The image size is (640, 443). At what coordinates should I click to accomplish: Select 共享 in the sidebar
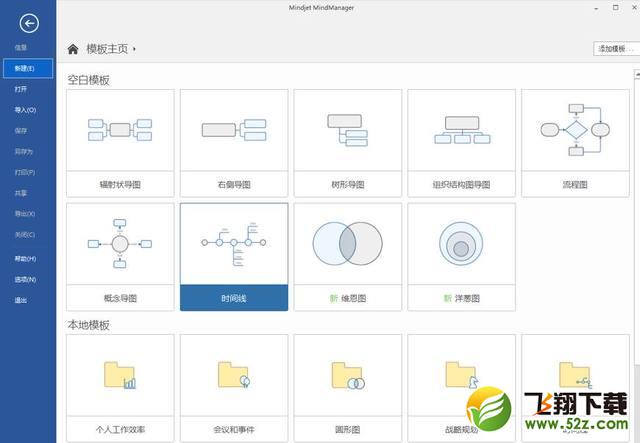[x=21, y=193]
